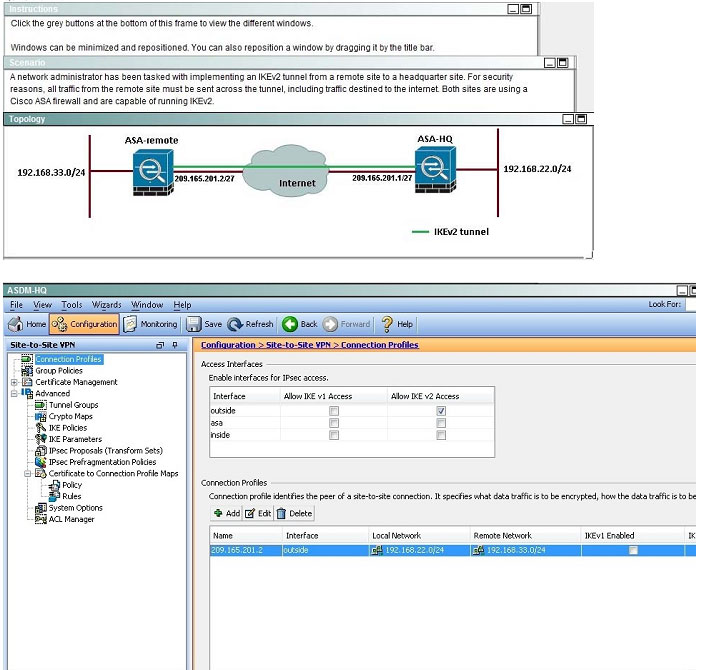703x670 pixels.
Task: Sort by the Name column header
Action: click(246, 536)
